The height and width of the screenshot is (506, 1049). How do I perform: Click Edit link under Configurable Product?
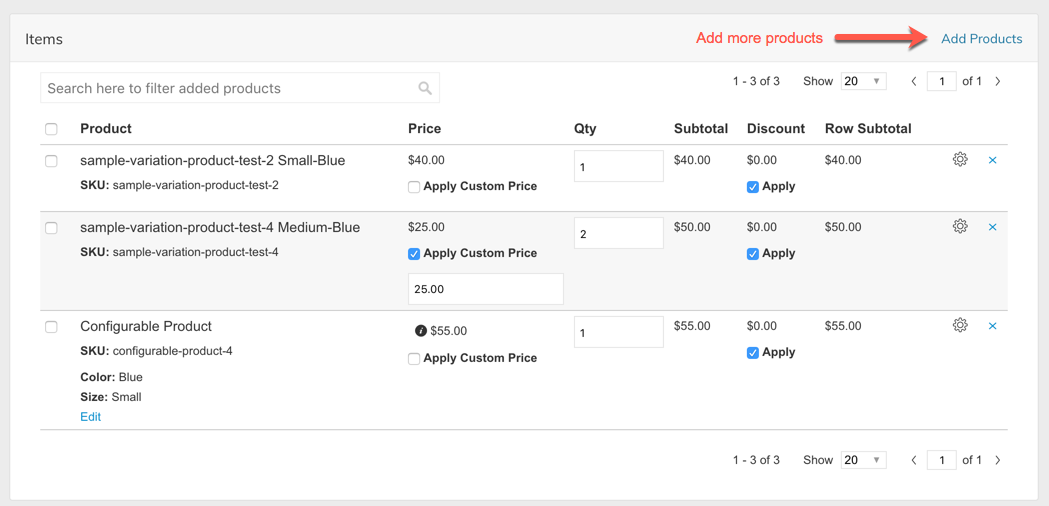[90, 417]
